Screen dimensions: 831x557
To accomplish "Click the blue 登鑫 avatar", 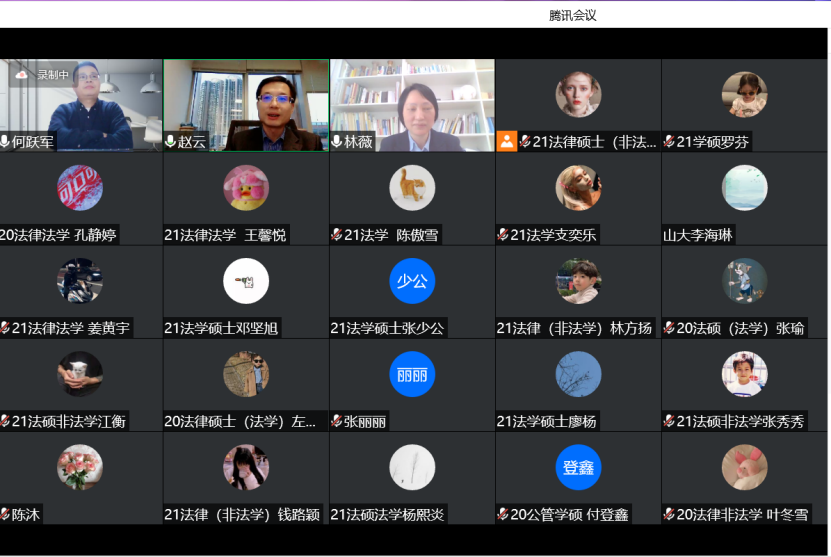I will (578, 467).
